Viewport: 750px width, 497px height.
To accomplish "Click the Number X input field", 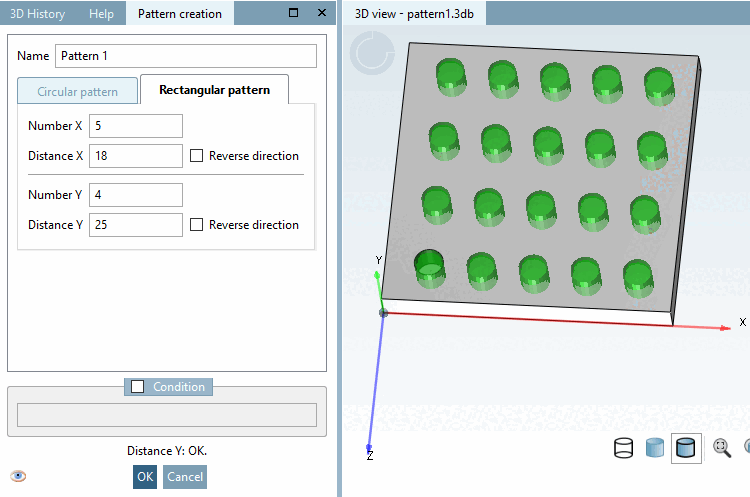I will 136,126.
